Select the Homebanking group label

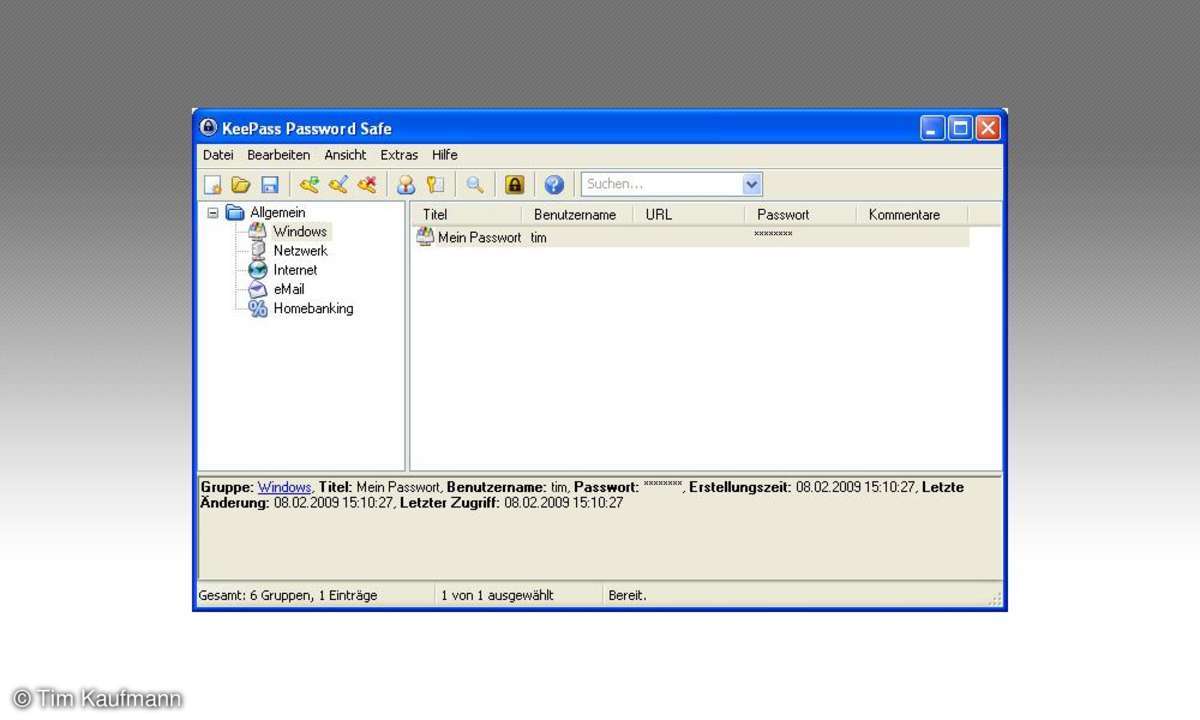(x=313, y=308)
